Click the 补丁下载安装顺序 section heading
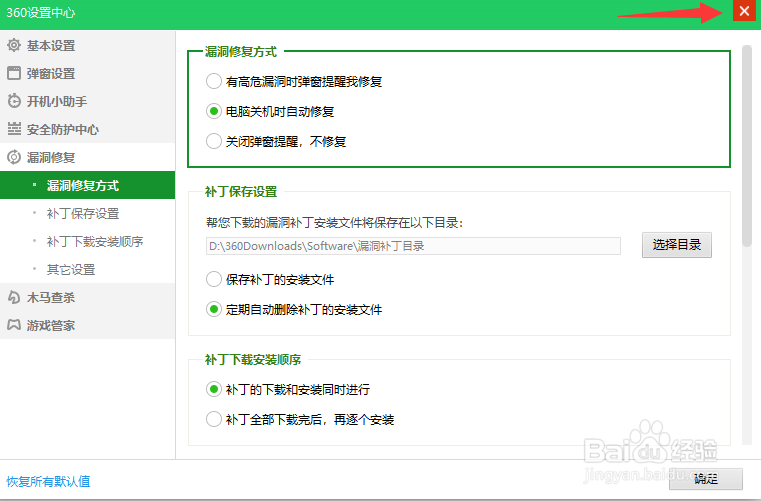 click(253, 360)
